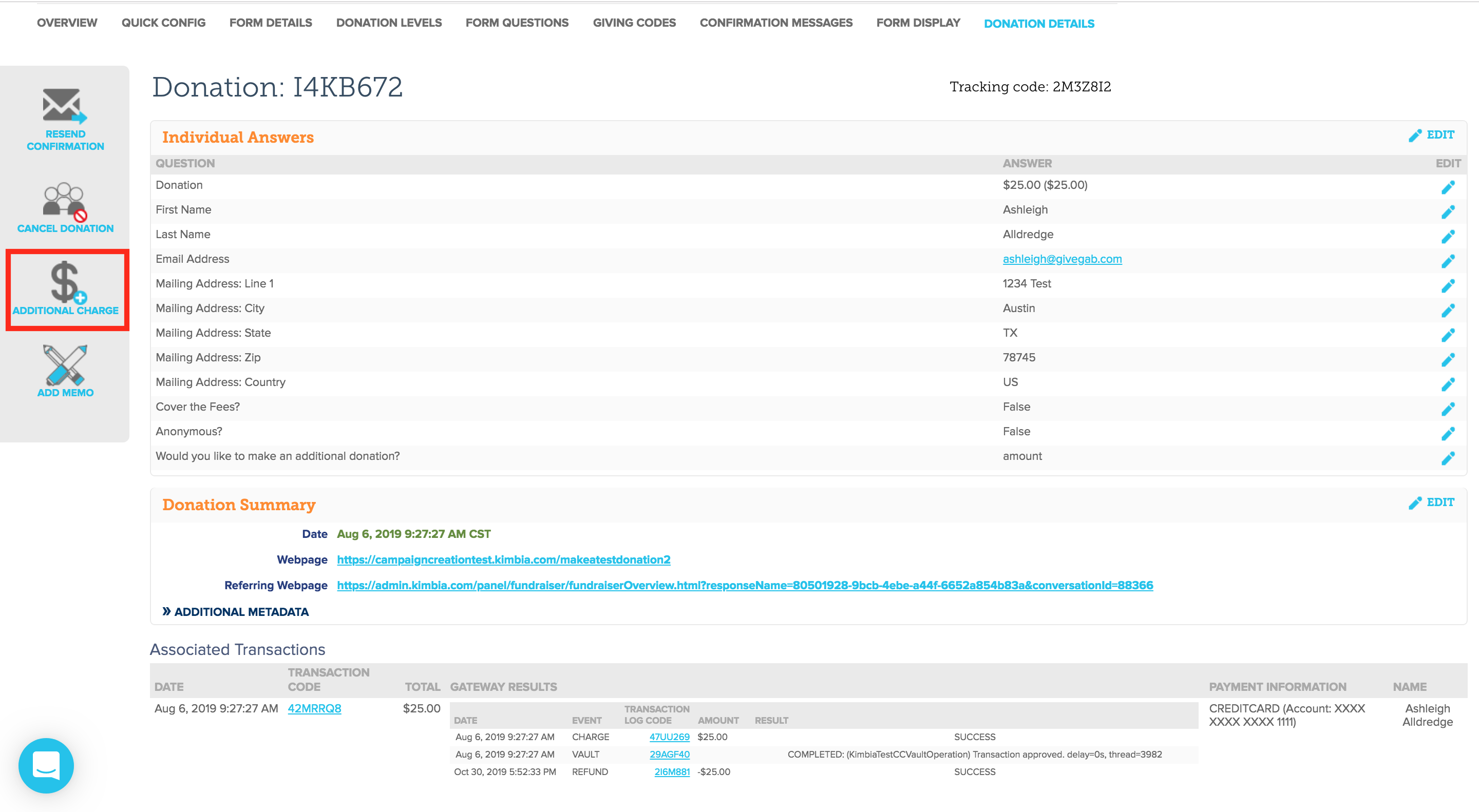Select the Form Questions tab
Viewport: 1479px width, 812px height.
pos(517,23)
